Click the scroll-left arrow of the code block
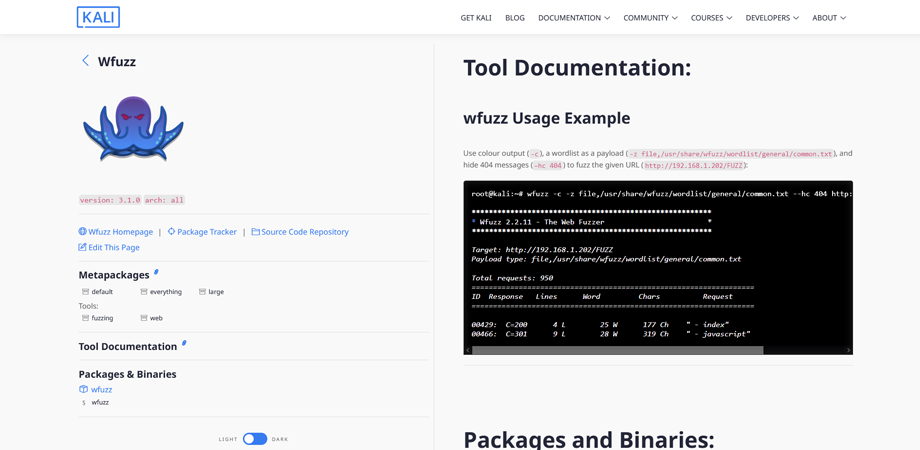 [468, 350]
